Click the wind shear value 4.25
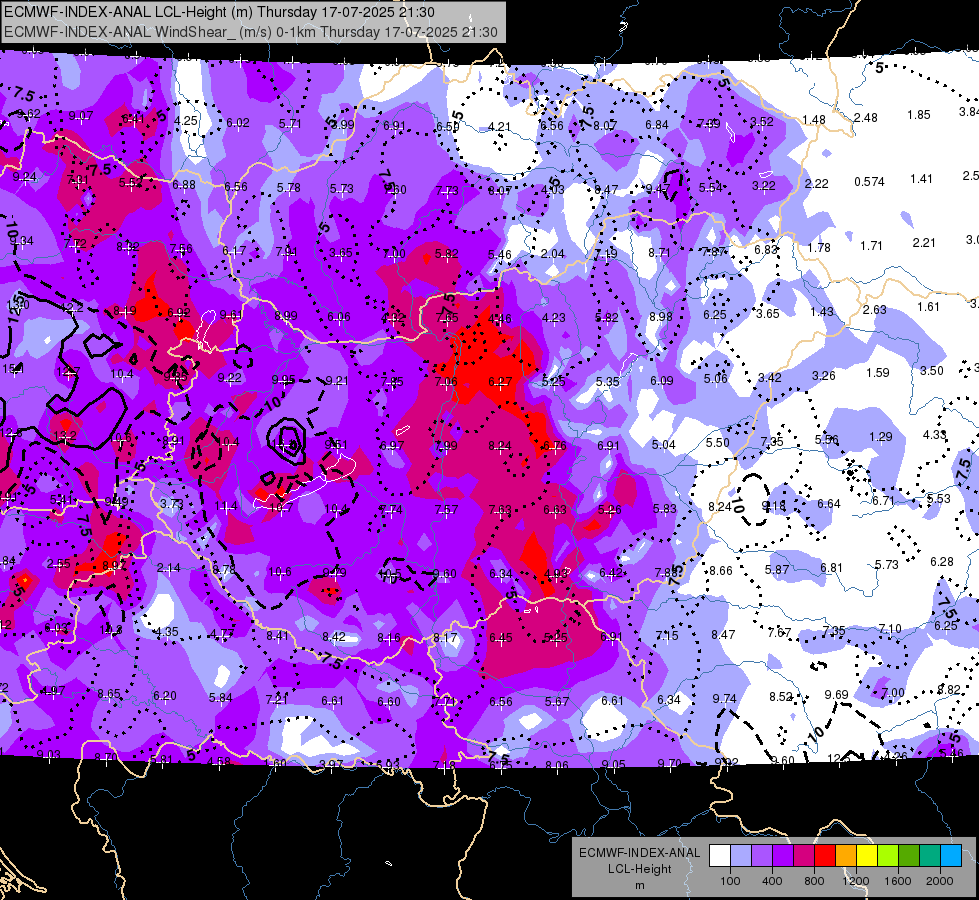 click(x=186, y=121)
